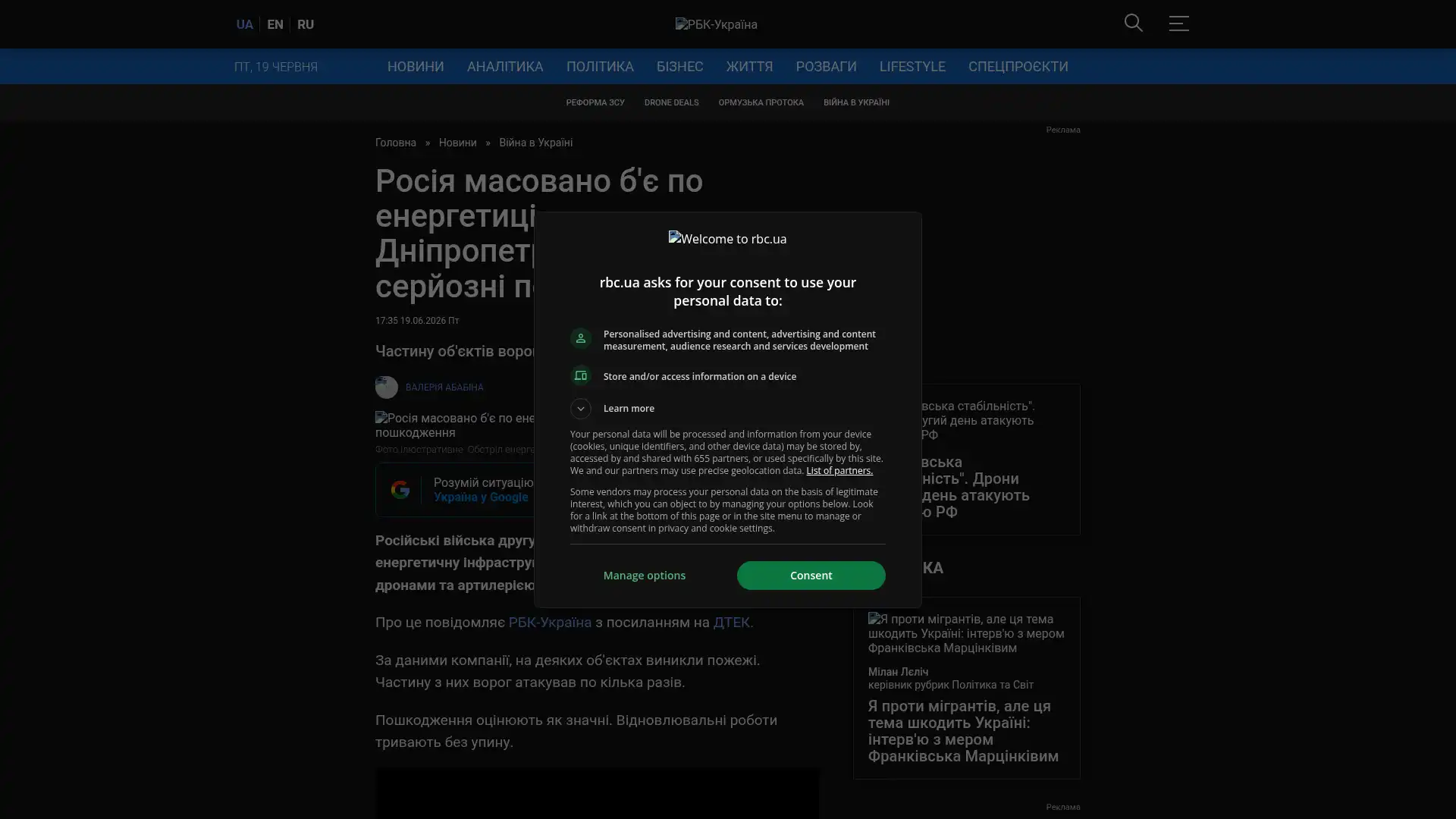Open the АНАЛІТИКА menu item
1456x819 pixels.
click(505, 67)
